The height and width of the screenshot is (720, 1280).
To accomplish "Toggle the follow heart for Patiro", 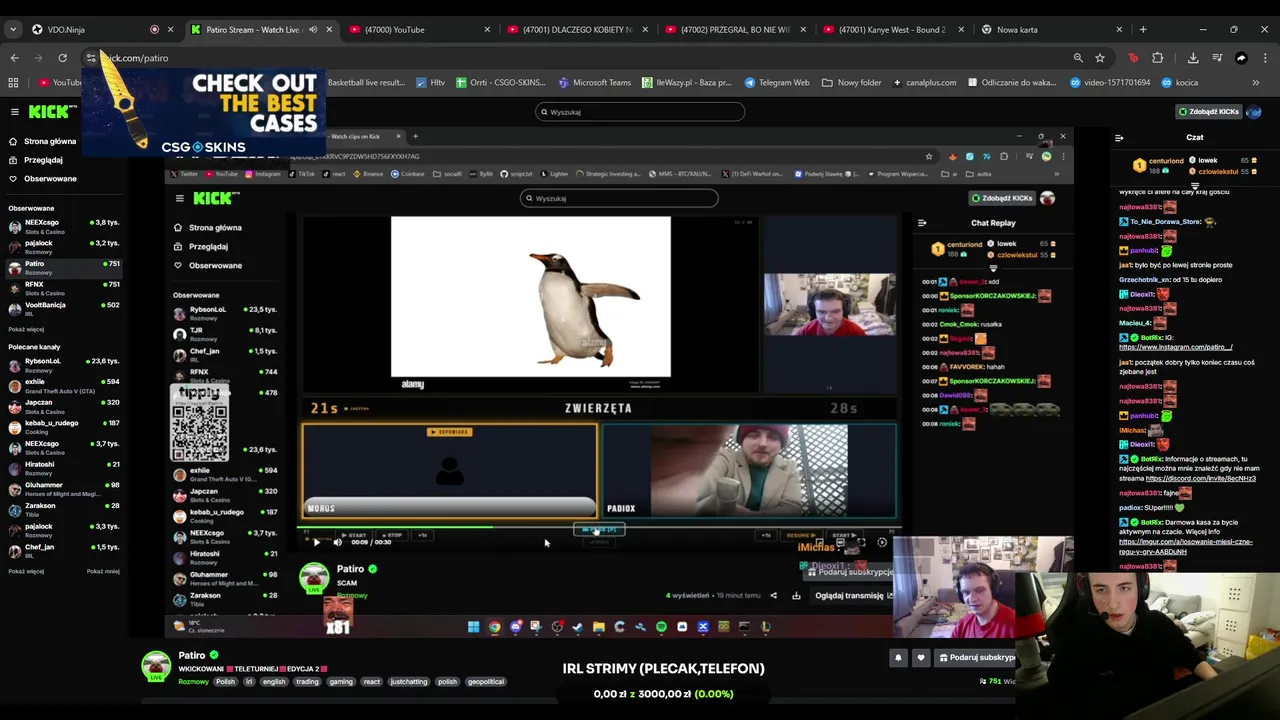I will 921,658.
